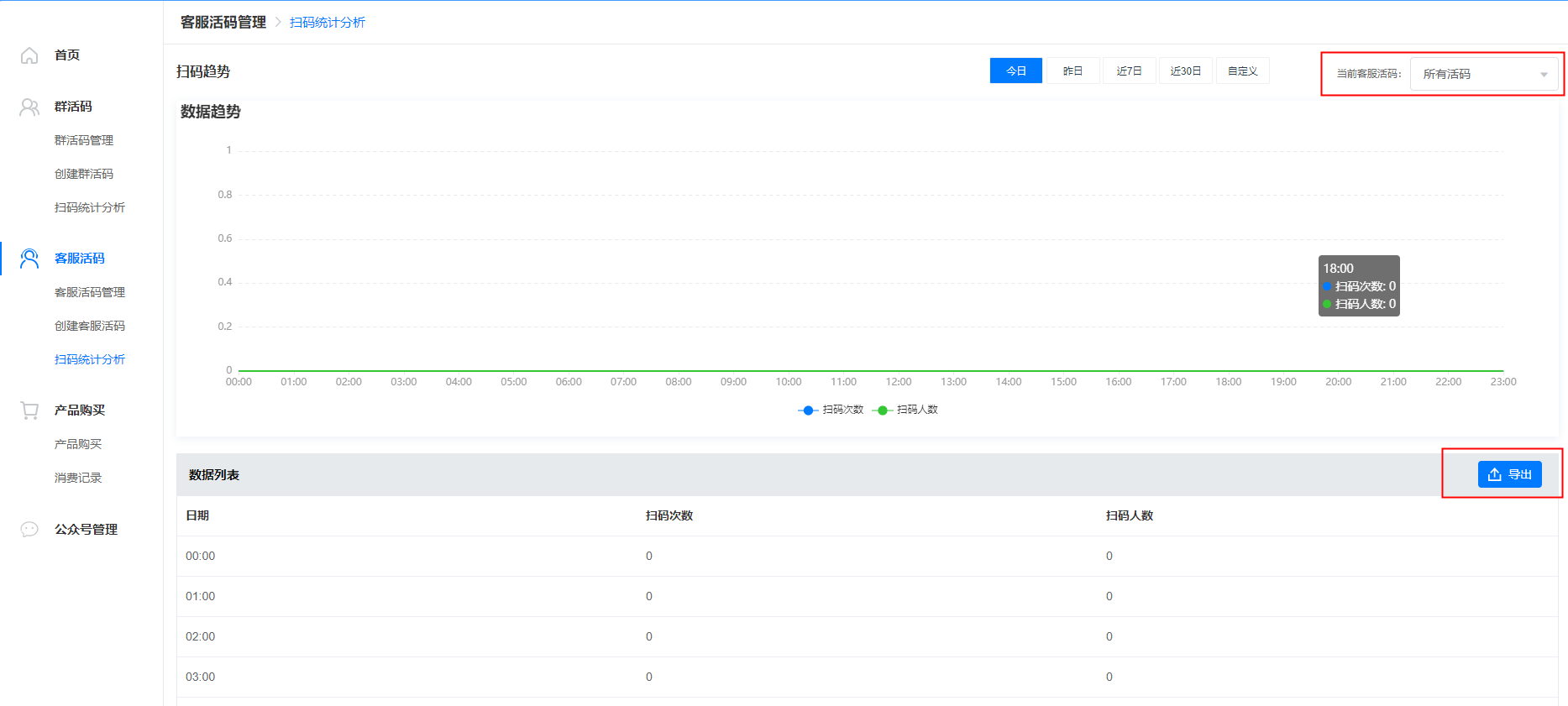Image resolution: width=1568 pixels, height=706 pixels.
Task: Open active 扫码统计分析 under 客服活码
Action: (90, 359)
